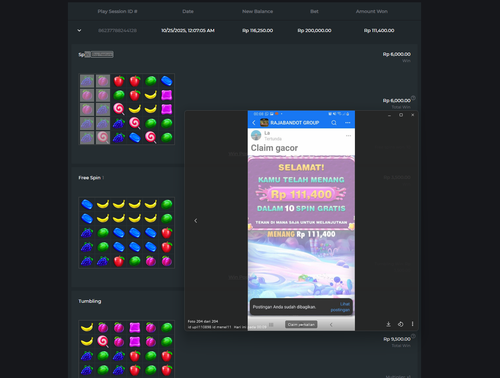Tap the search icon in the group header
The height and width of the screenshot is (378, 500).
click(x=334, y=123)
